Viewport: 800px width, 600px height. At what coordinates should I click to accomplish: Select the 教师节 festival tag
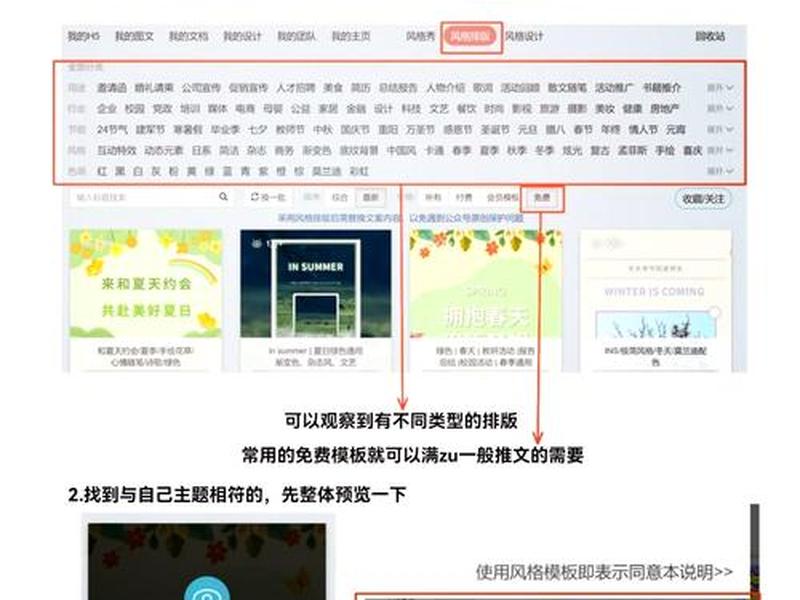(x=290, y=130)
